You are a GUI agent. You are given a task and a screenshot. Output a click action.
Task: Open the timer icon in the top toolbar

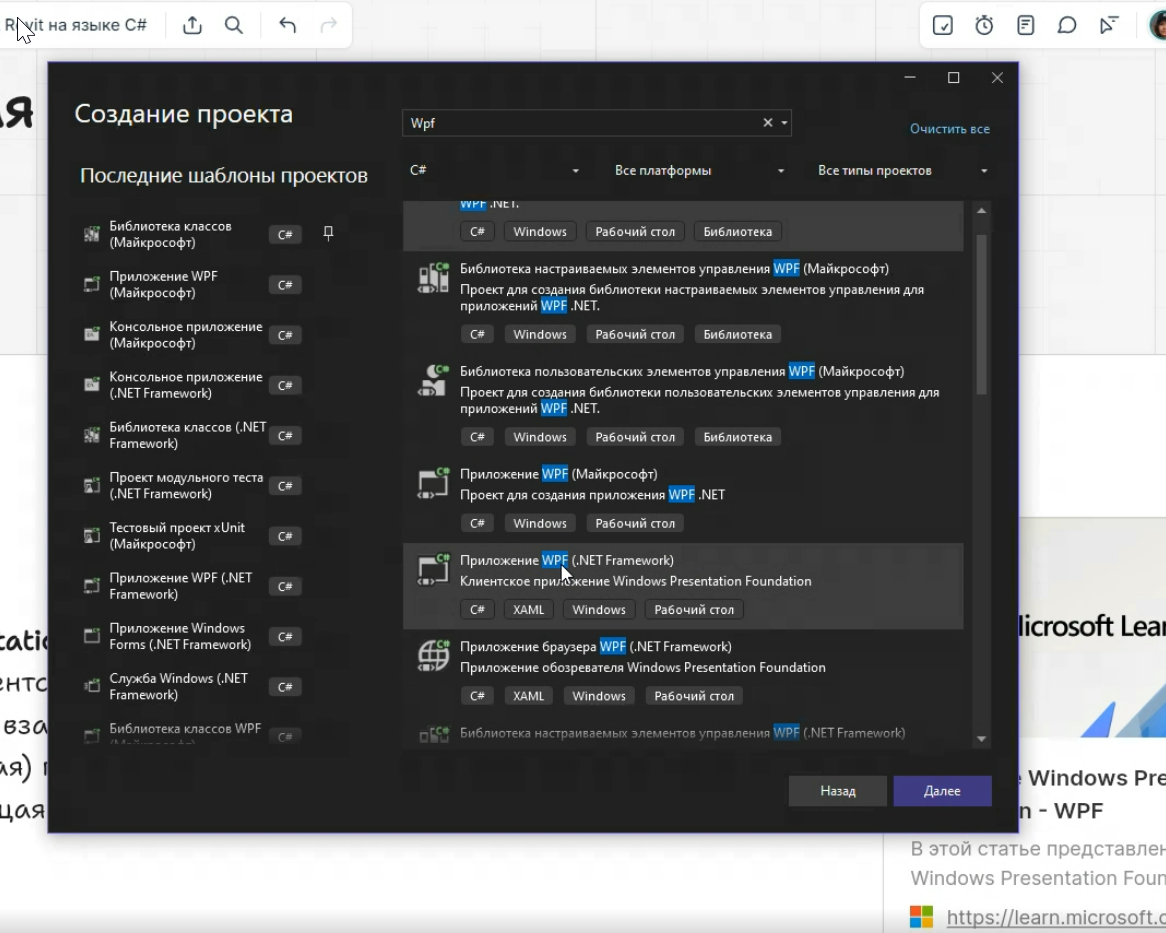pos(984,25)
